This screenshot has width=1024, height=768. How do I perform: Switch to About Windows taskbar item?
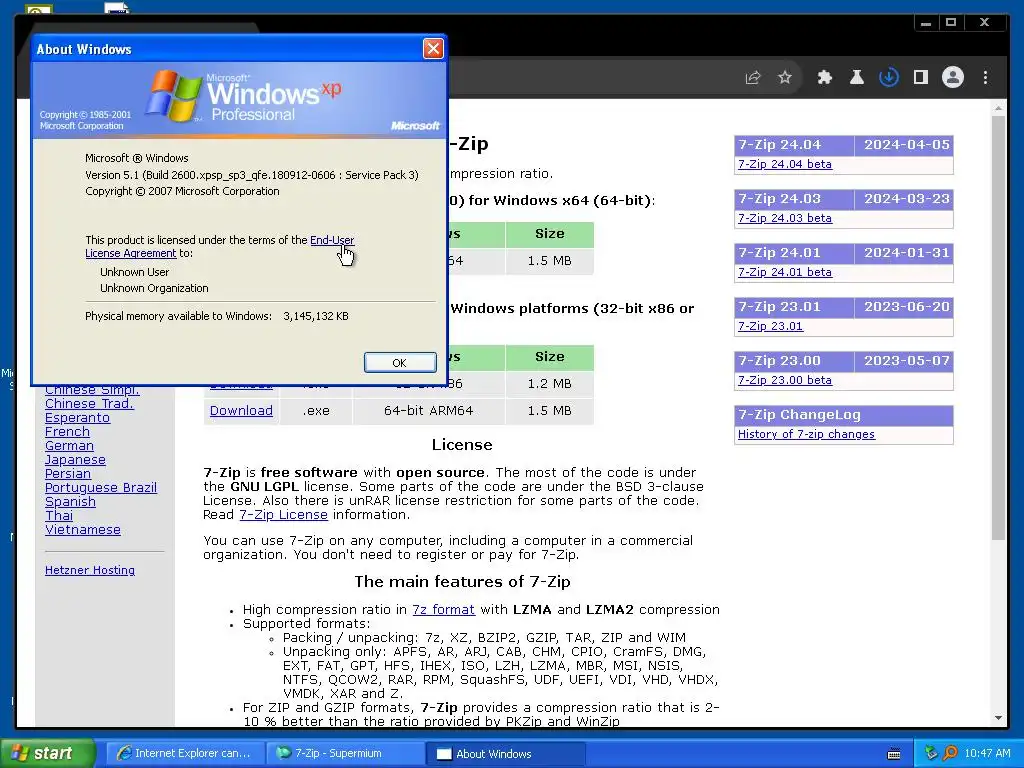coord(507,754)
